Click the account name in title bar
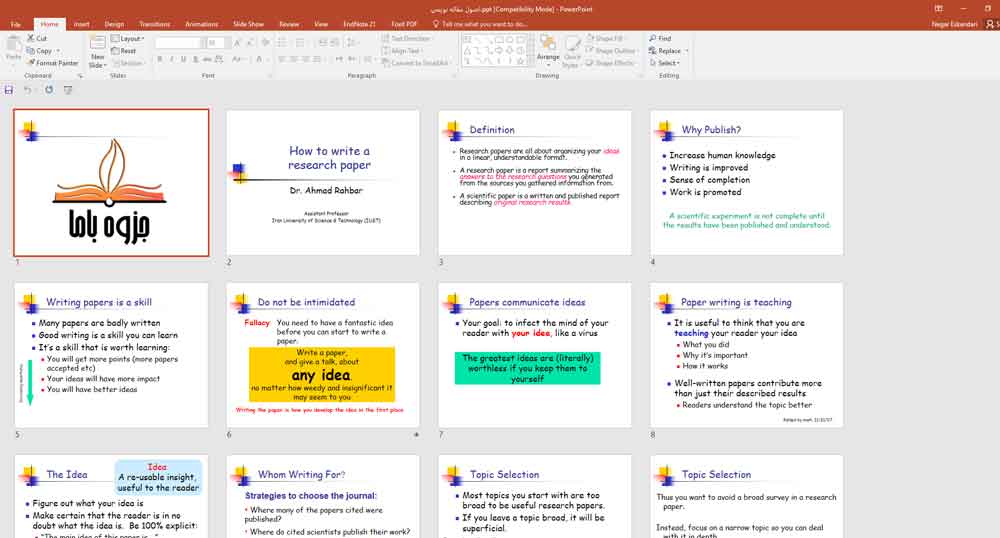The image size is (1000, 538). [954, 24]
